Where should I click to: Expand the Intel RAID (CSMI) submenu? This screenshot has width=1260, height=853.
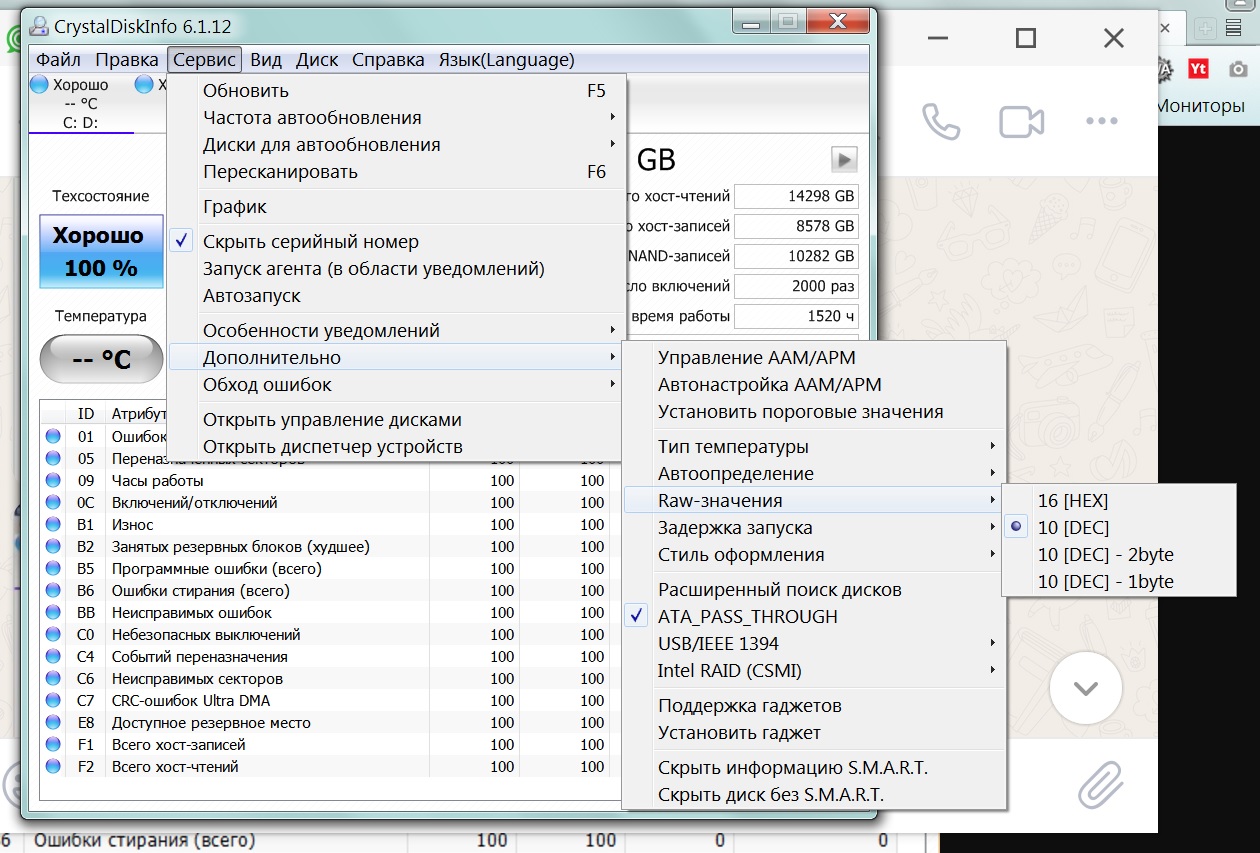(x=812, y=671)
